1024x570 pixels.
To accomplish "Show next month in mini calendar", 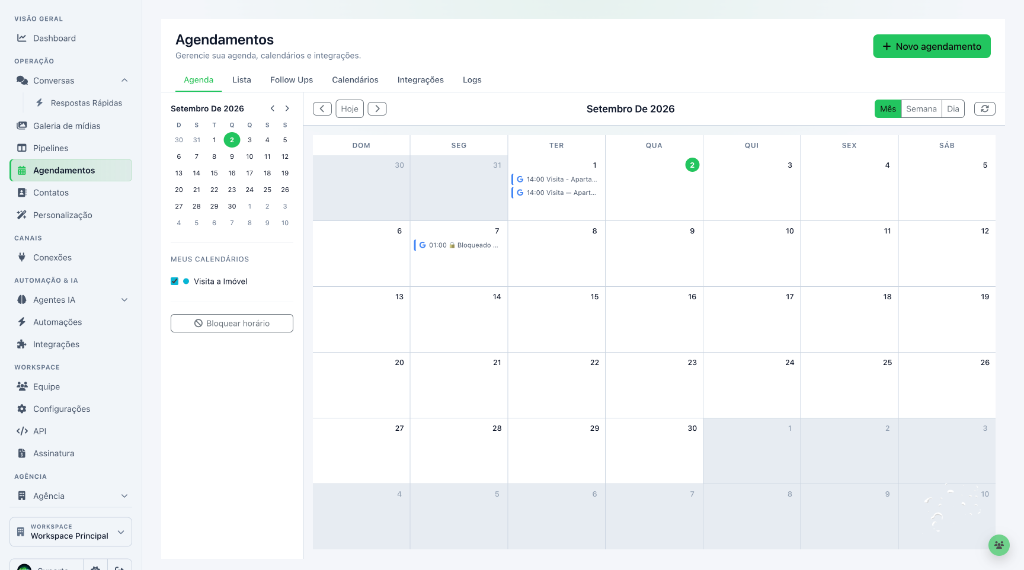I will (x=287, y=108).
